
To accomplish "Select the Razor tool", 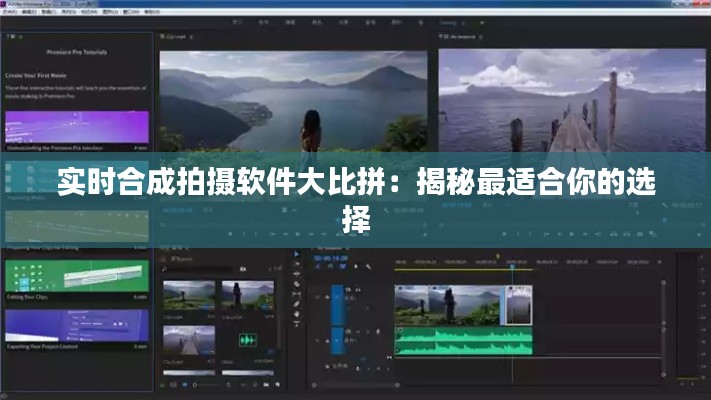I will [x=296, y=284].
